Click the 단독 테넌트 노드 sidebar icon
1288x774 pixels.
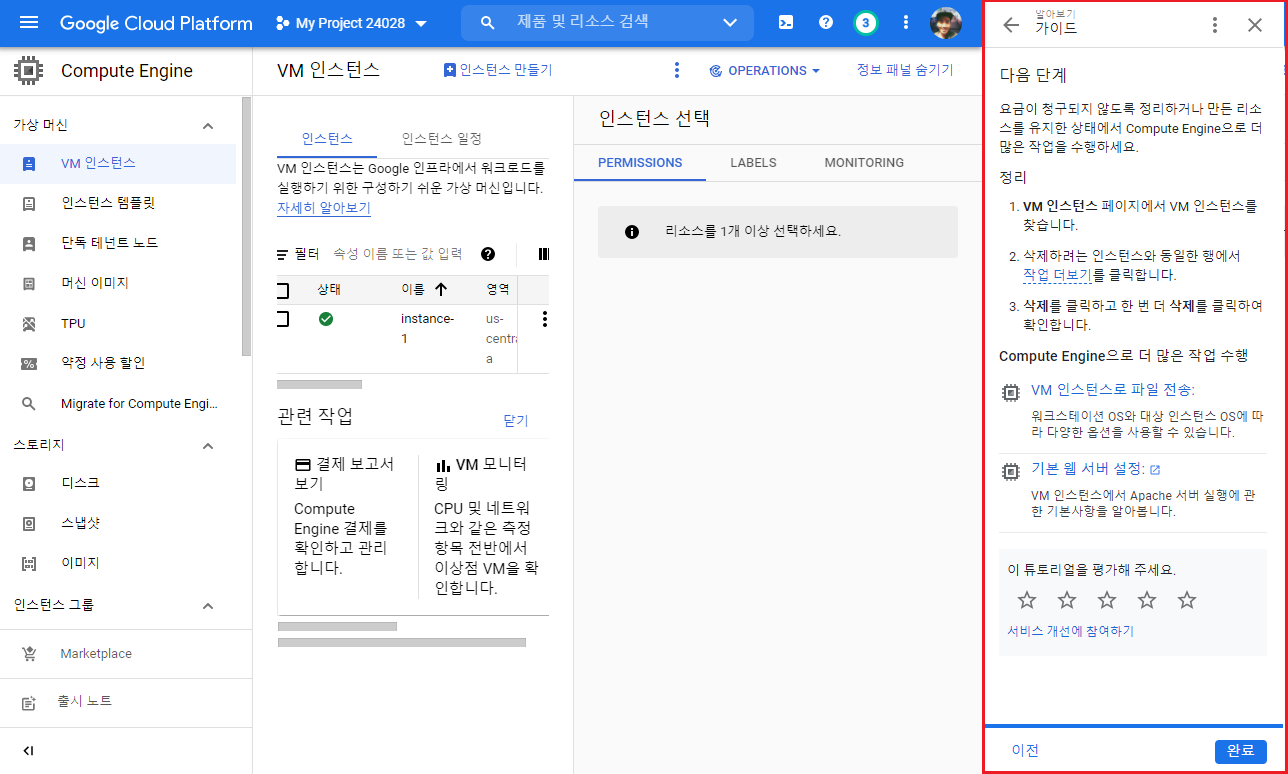click(x=28, y=243)
